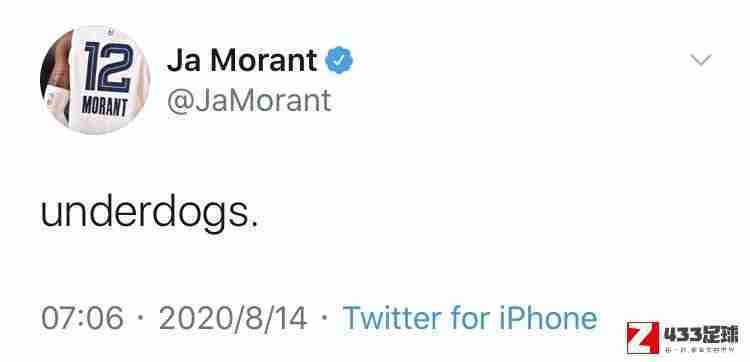Click the white checkmark inside verified badge

(x=339, y=60)
